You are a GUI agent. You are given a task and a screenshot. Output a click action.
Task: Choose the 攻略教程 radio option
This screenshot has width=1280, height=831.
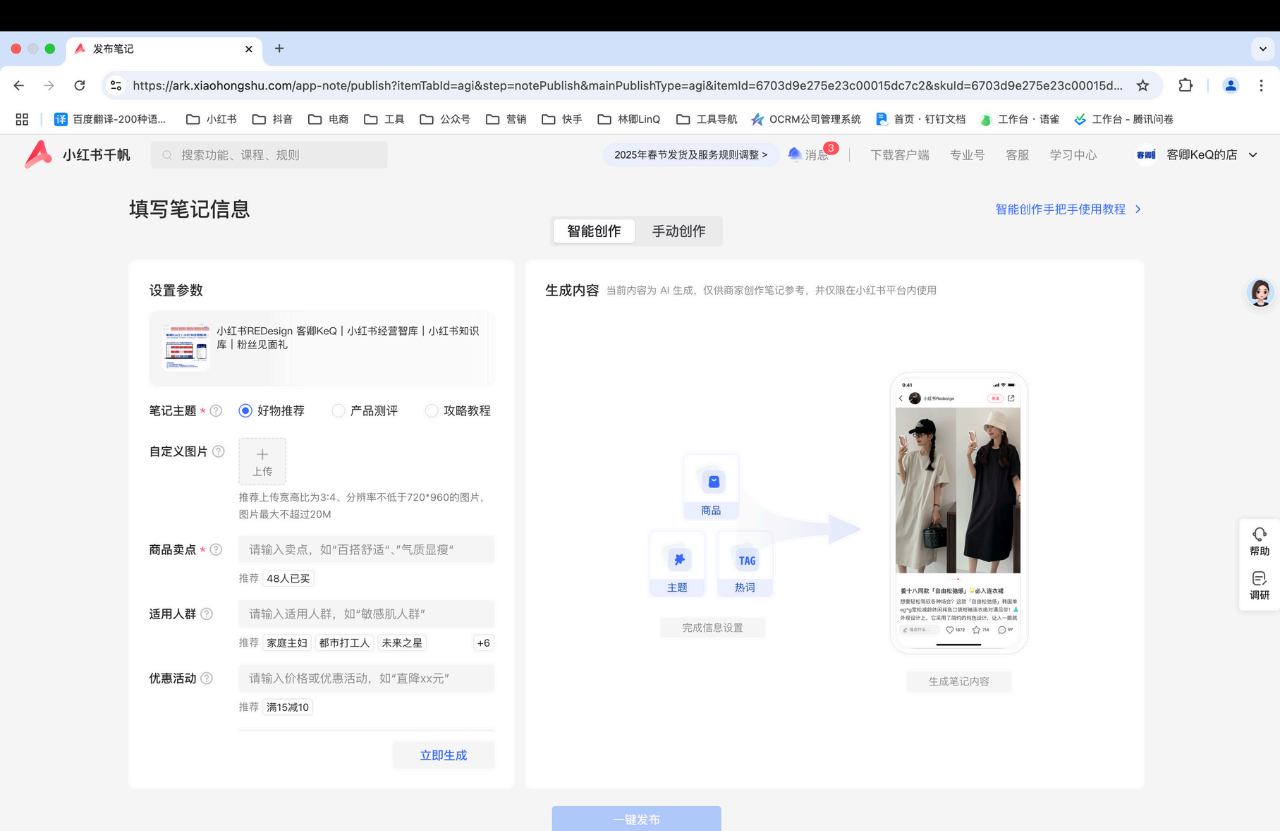click(x=432, y=411)
